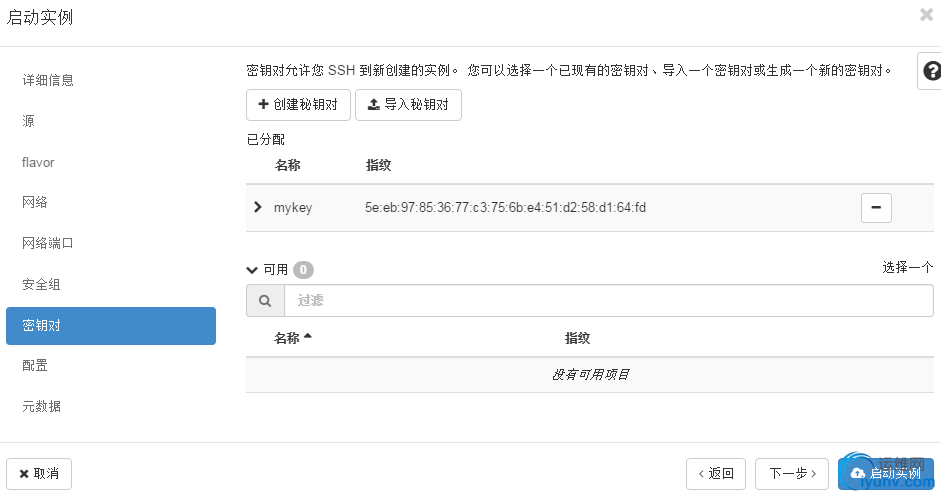Go to the flavor step

click(38, 162)
